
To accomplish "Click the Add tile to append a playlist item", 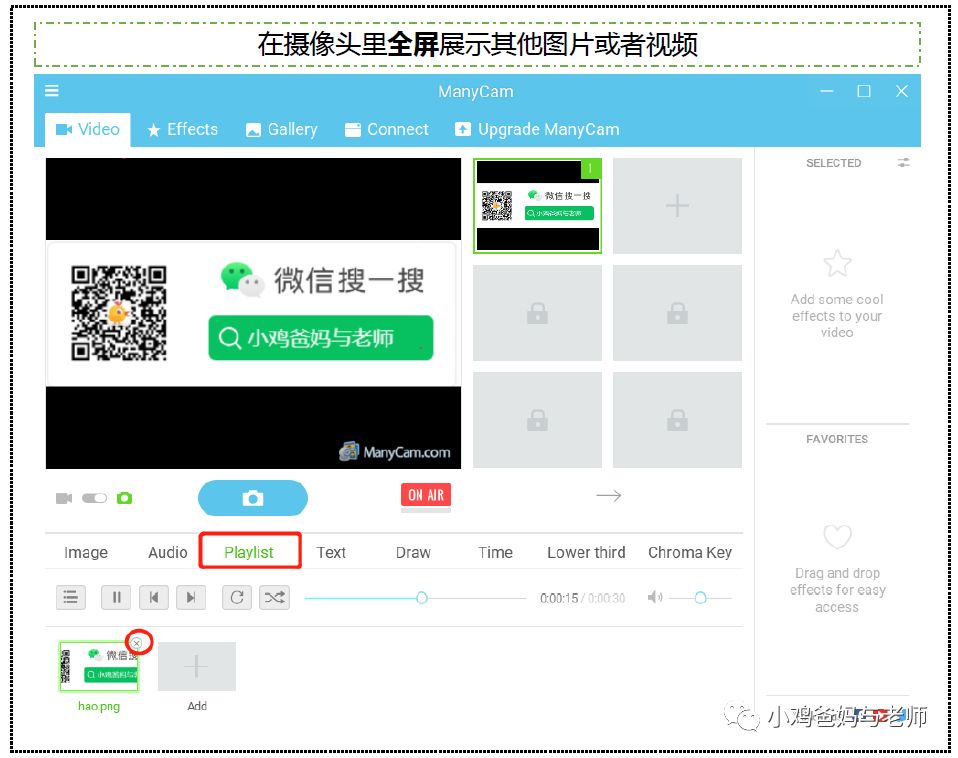I will [x=196, y=666].
